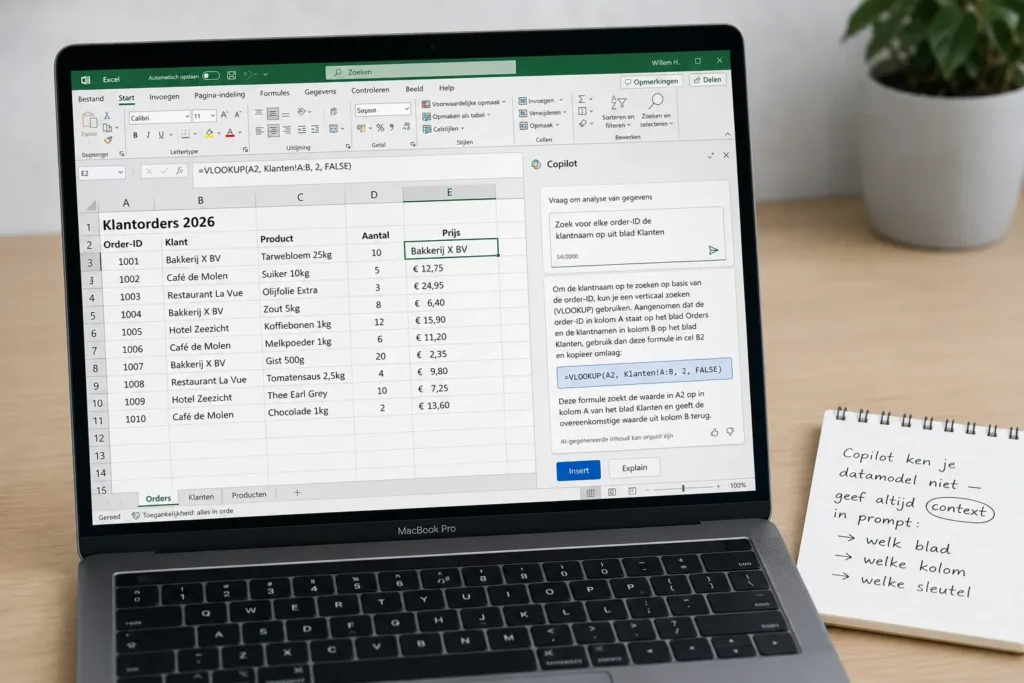Toggle Underline formatting

(x=161, y=135)
